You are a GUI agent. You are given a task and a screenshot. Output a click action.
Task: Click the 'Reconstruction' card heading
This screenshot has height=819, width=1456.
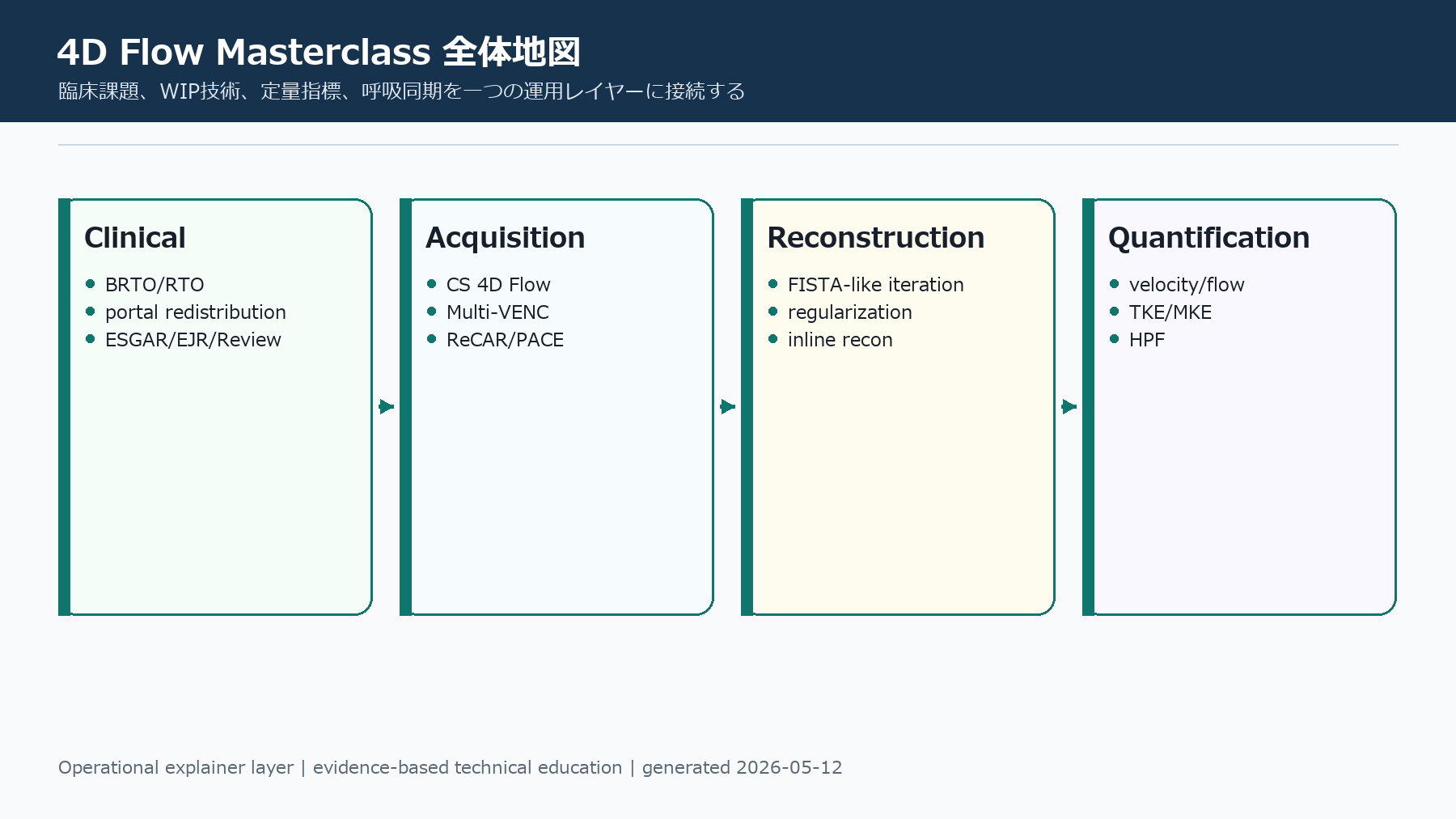[876, 238]
